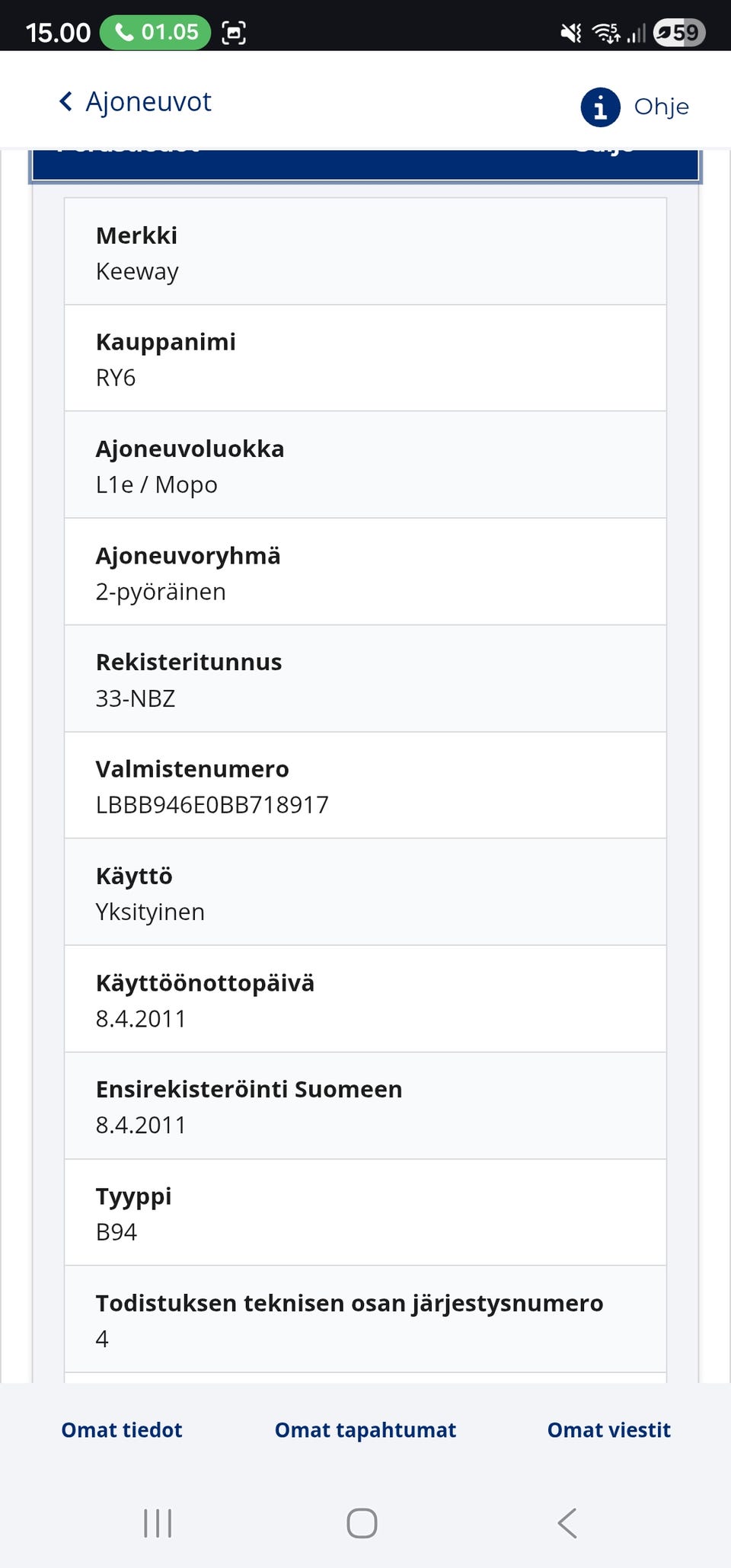This screenshot has height=1568, width=731.
Task: Tap the 5G Wi-Fi status icon
Action: tap(605, 32)
